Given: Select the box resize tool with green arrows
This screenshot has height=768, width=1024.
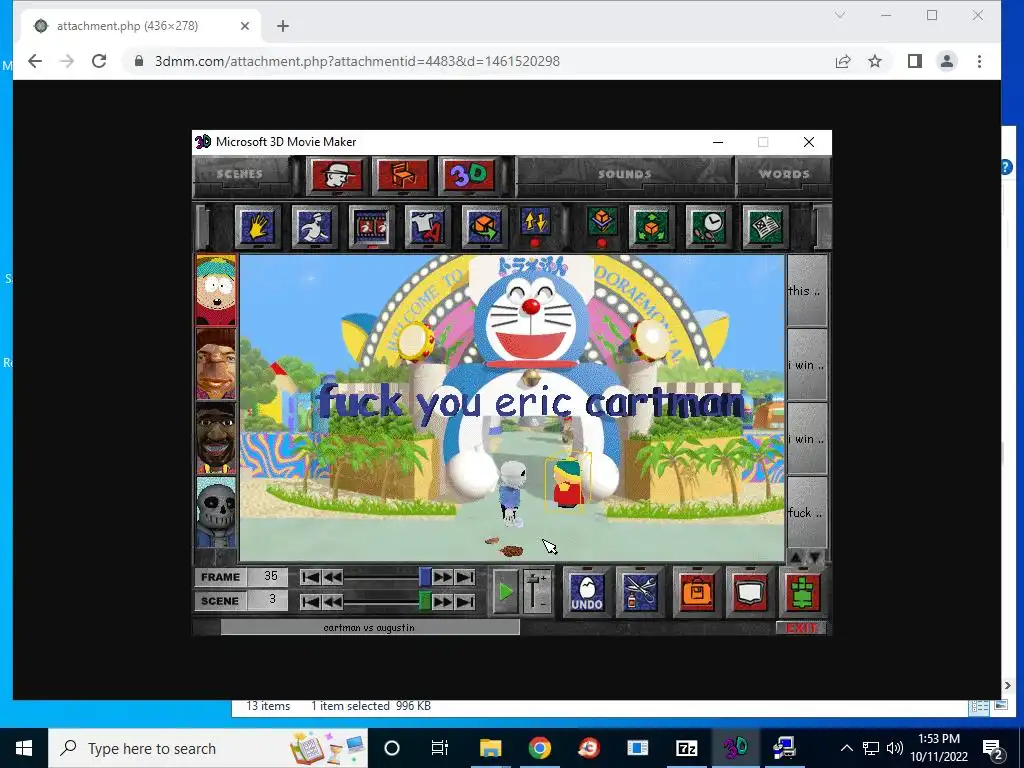Looking at the screenshot, I should tap(651, 227).
